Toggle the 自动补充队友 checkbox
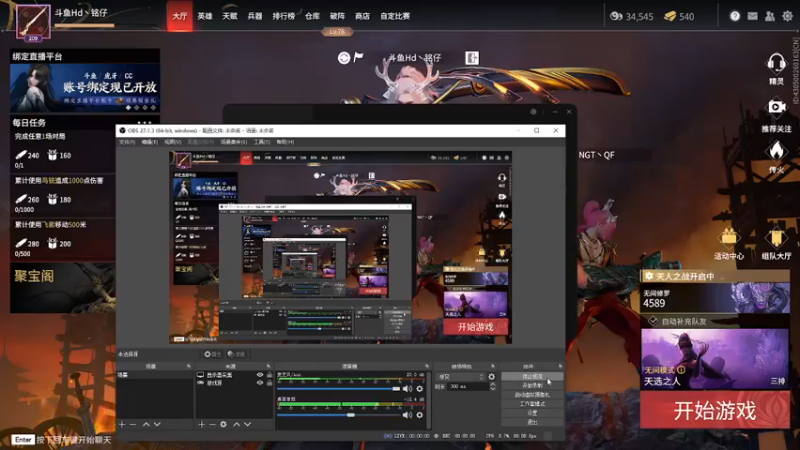 point(653,321)
